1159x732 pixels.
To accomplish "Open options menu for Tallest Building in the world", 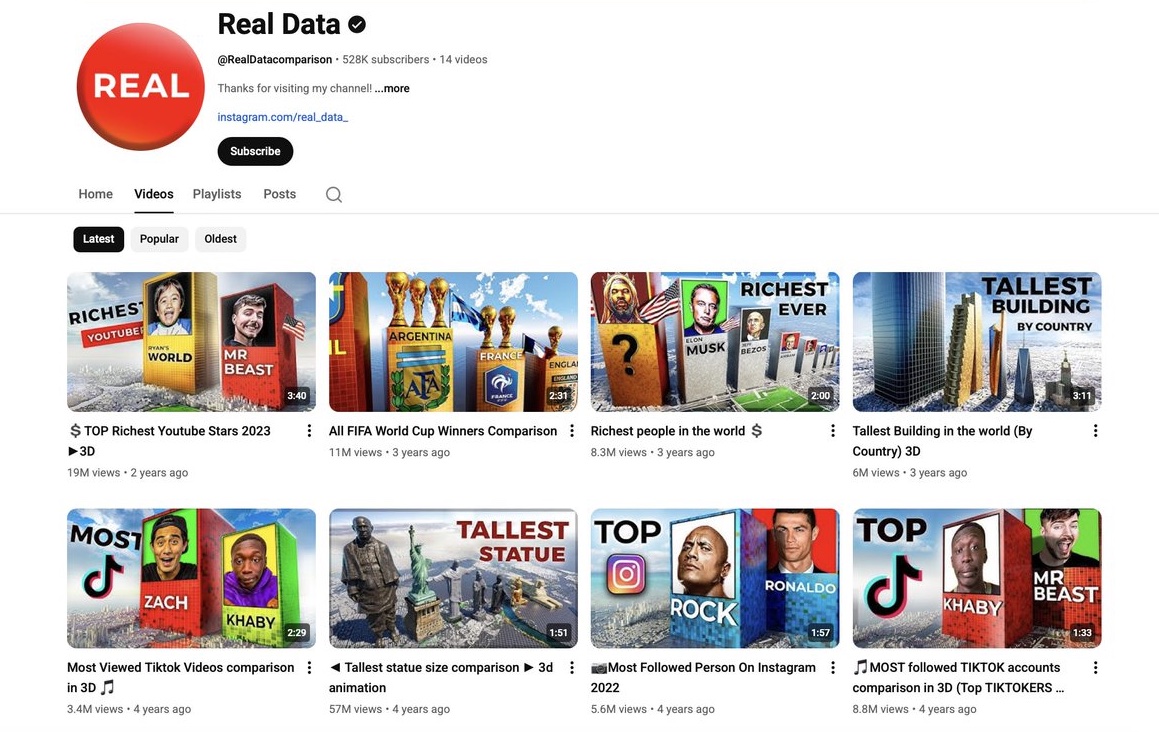I will 1095,431.
